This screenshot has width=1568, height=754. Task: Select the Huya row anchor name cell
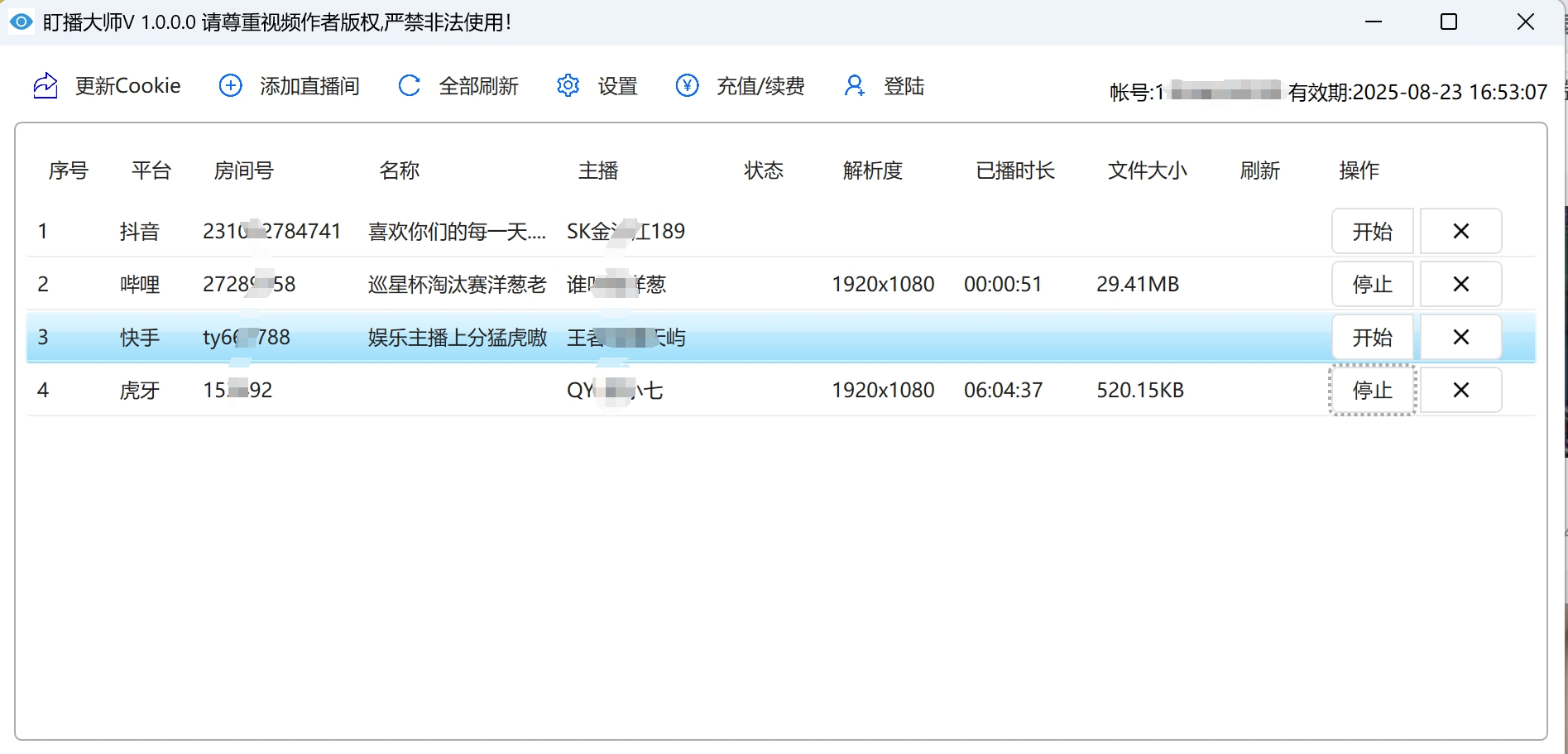pyautogui.click(x=615, y=391)
